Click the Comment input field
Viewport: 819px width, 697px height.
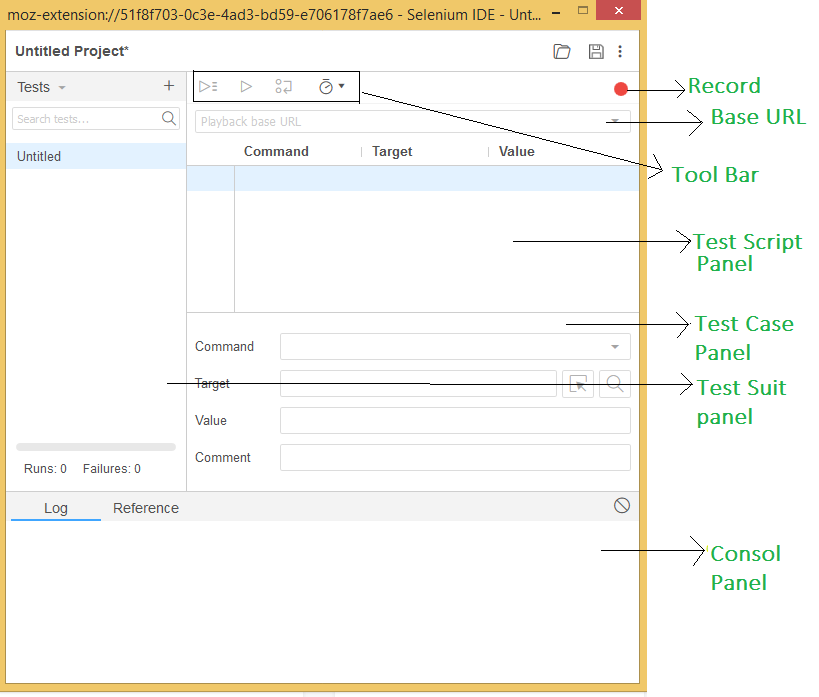click(455, 458)
